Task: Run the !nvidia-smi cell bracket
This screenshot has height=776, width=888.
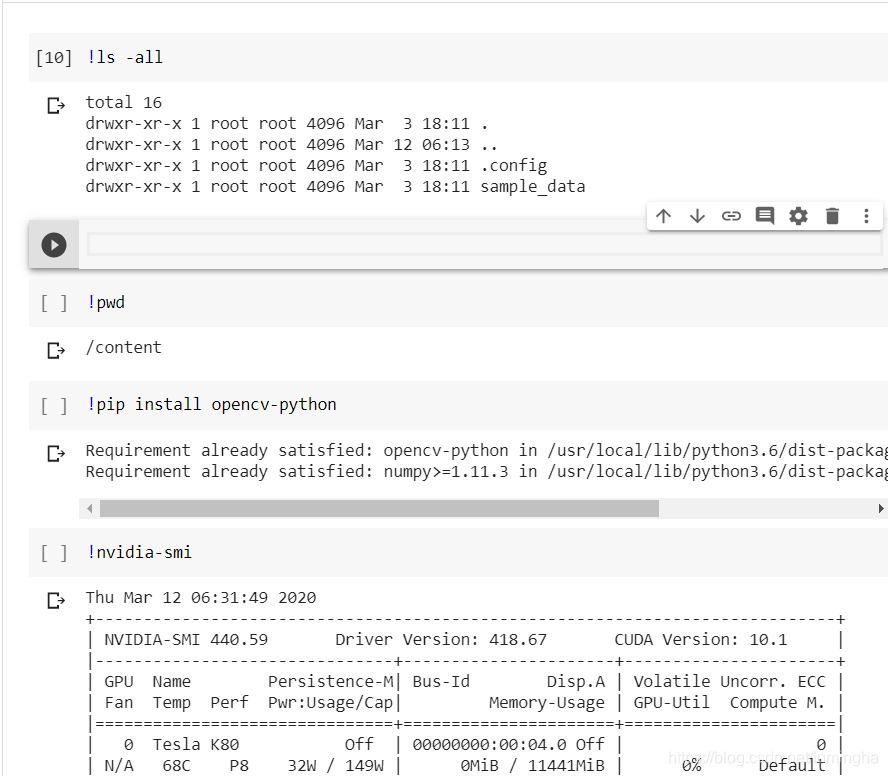Action: [x=54, y=553]
